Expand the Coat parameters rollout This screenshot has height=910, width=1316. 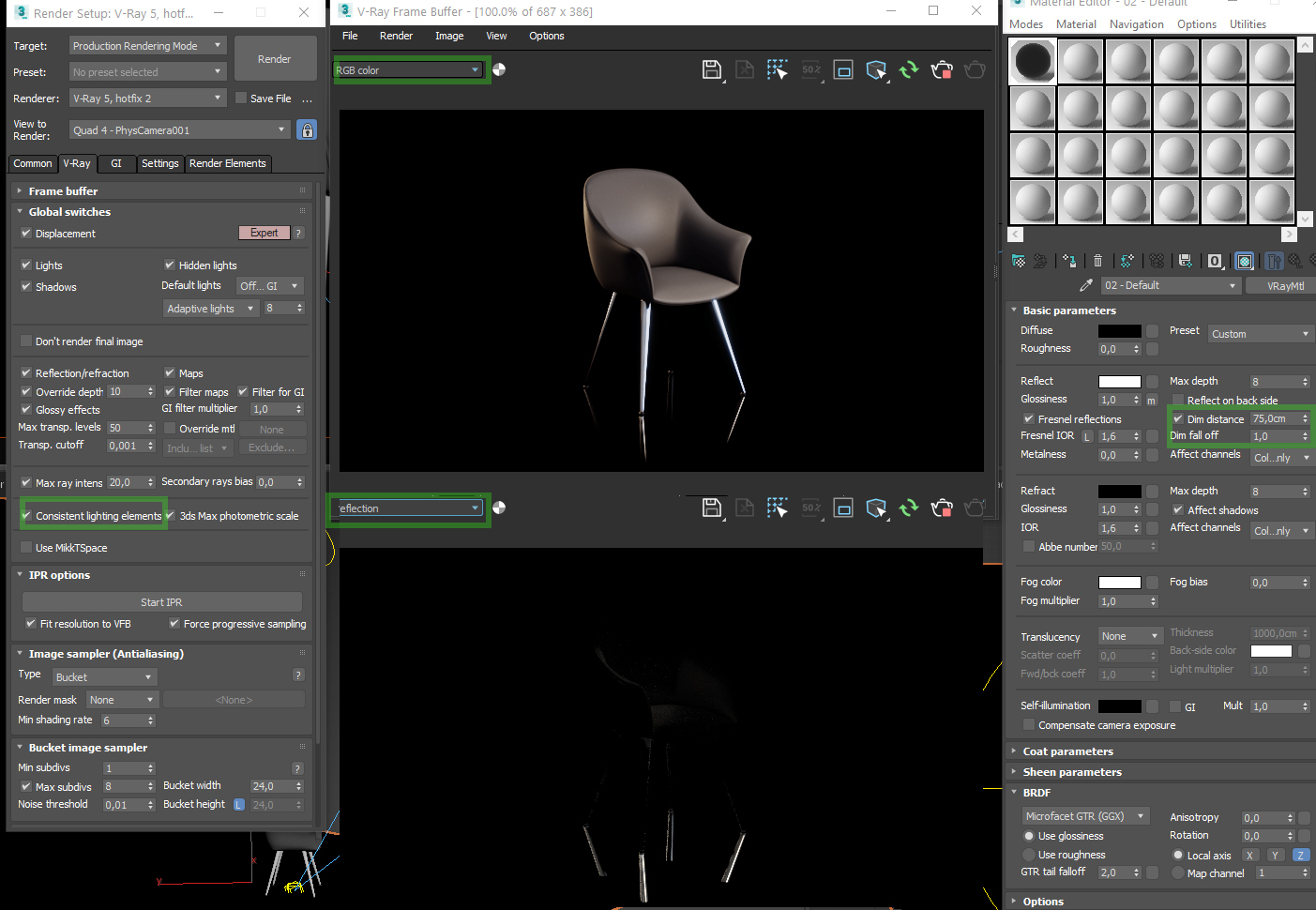click(1067, 751)
